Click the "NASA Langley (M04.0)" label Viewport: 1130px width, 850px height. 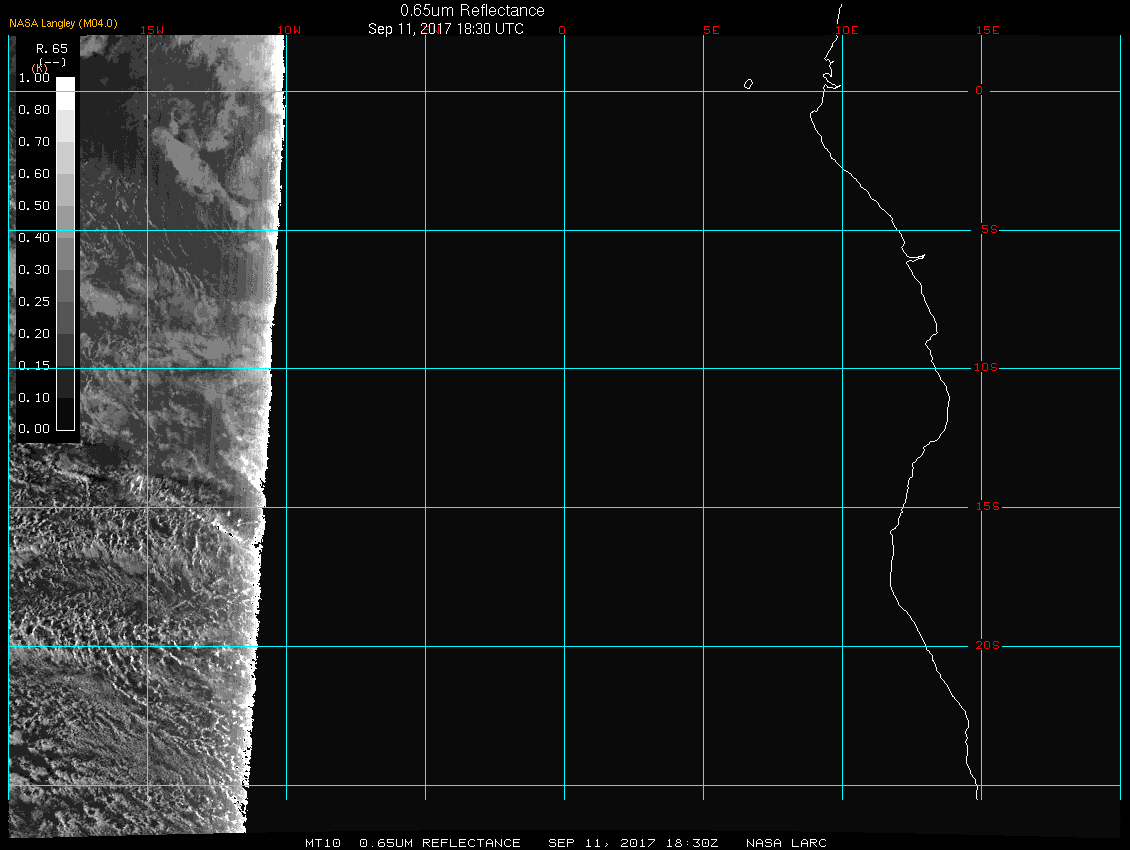[63, 23]
